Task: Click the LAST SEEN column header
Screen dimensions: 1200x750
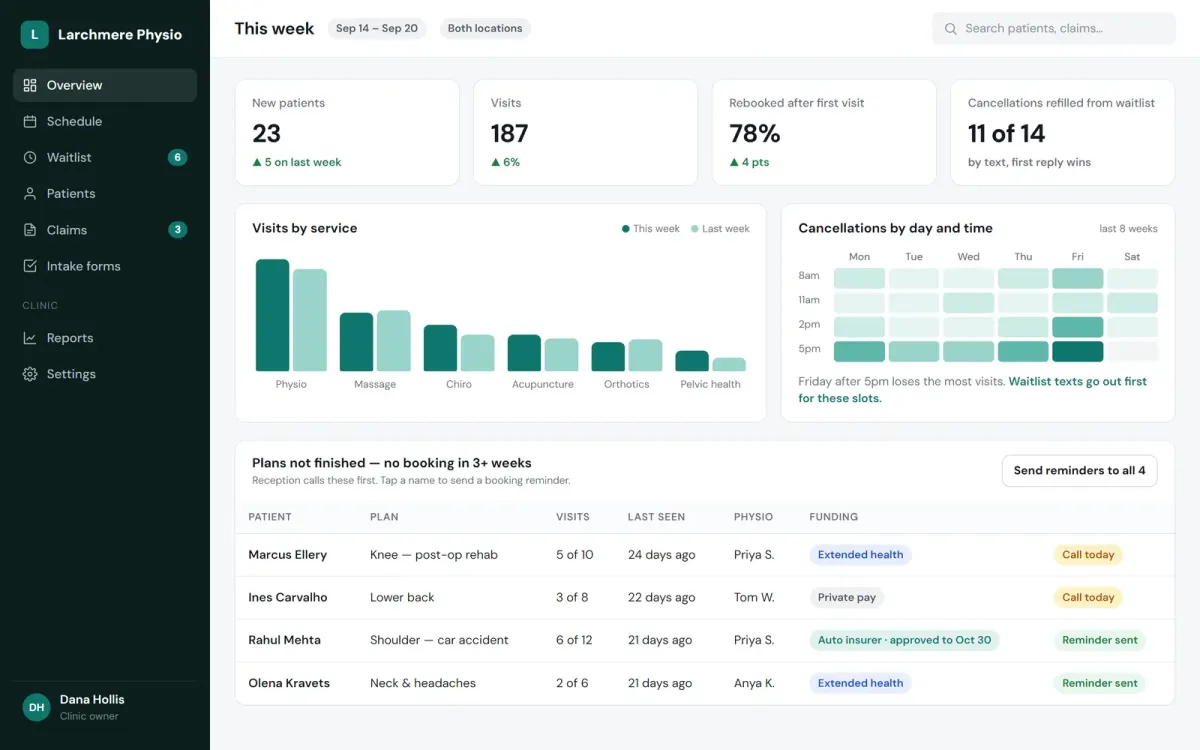Action: coord(656,517)
